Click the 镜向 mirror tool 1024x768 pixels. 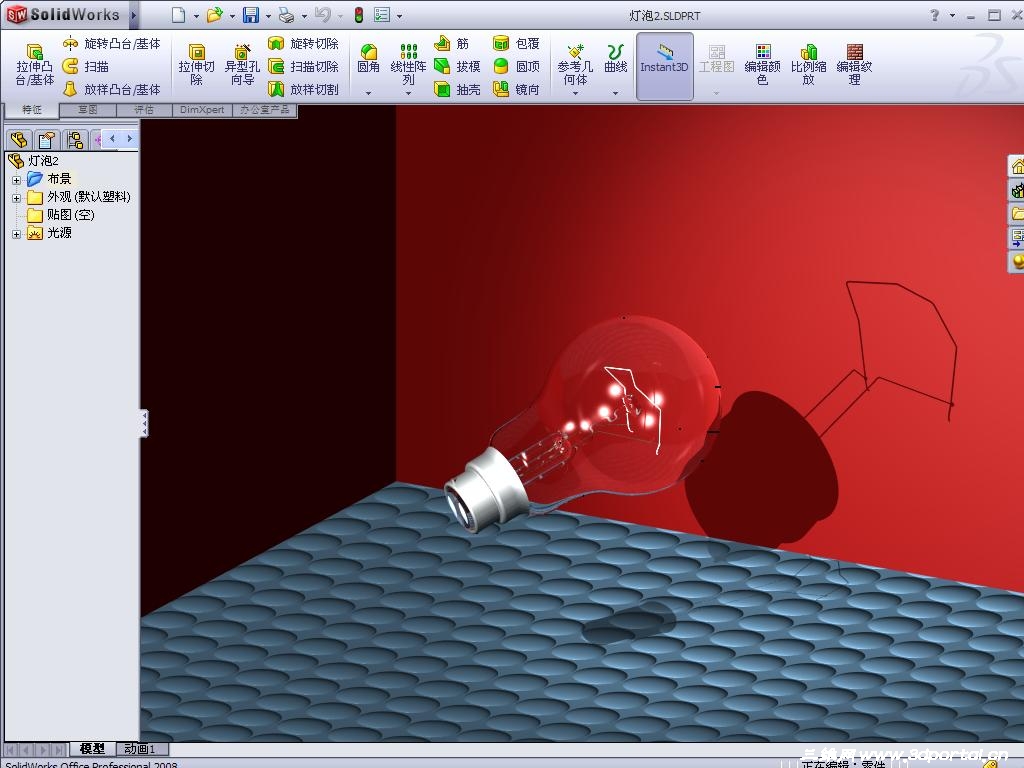pos(516,89)
